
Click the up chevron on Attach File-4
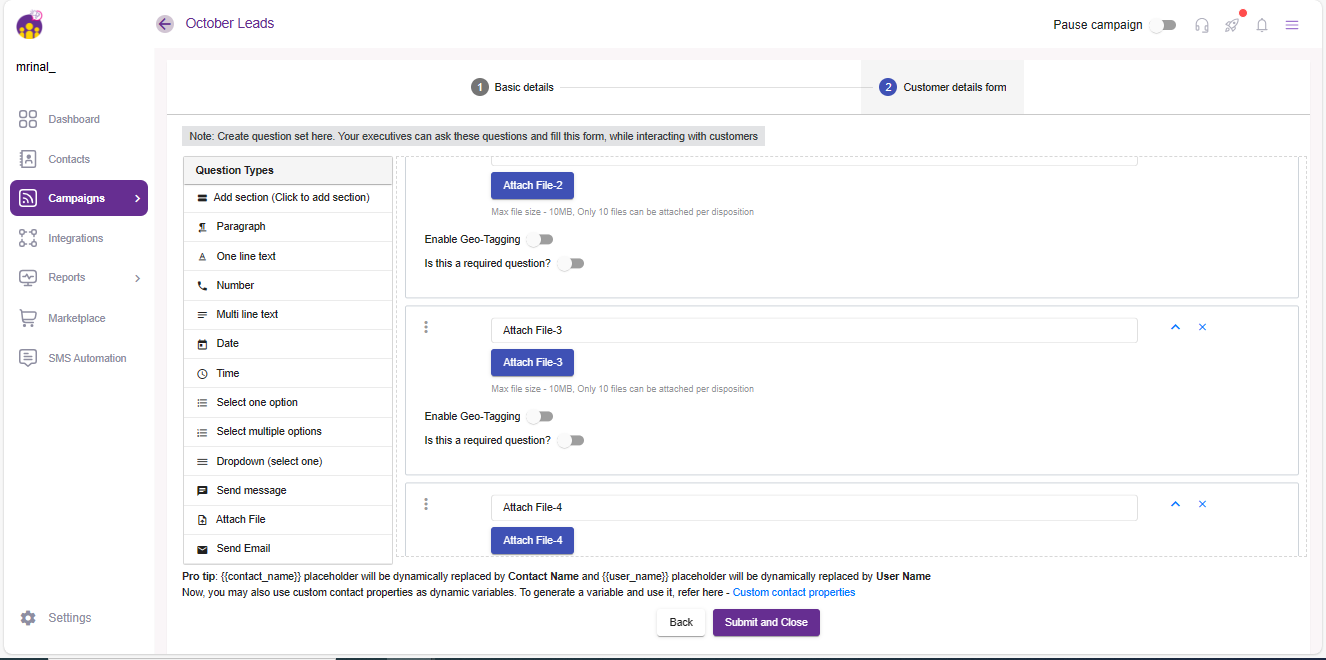(x=1175, y=504)
